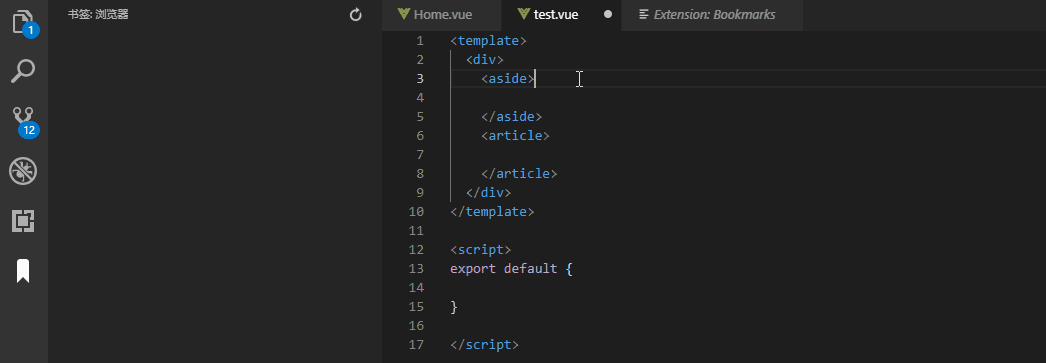Open Source Control with 12 changes
This screenshot has width=1046, height=363.
(x=23, y=121)
